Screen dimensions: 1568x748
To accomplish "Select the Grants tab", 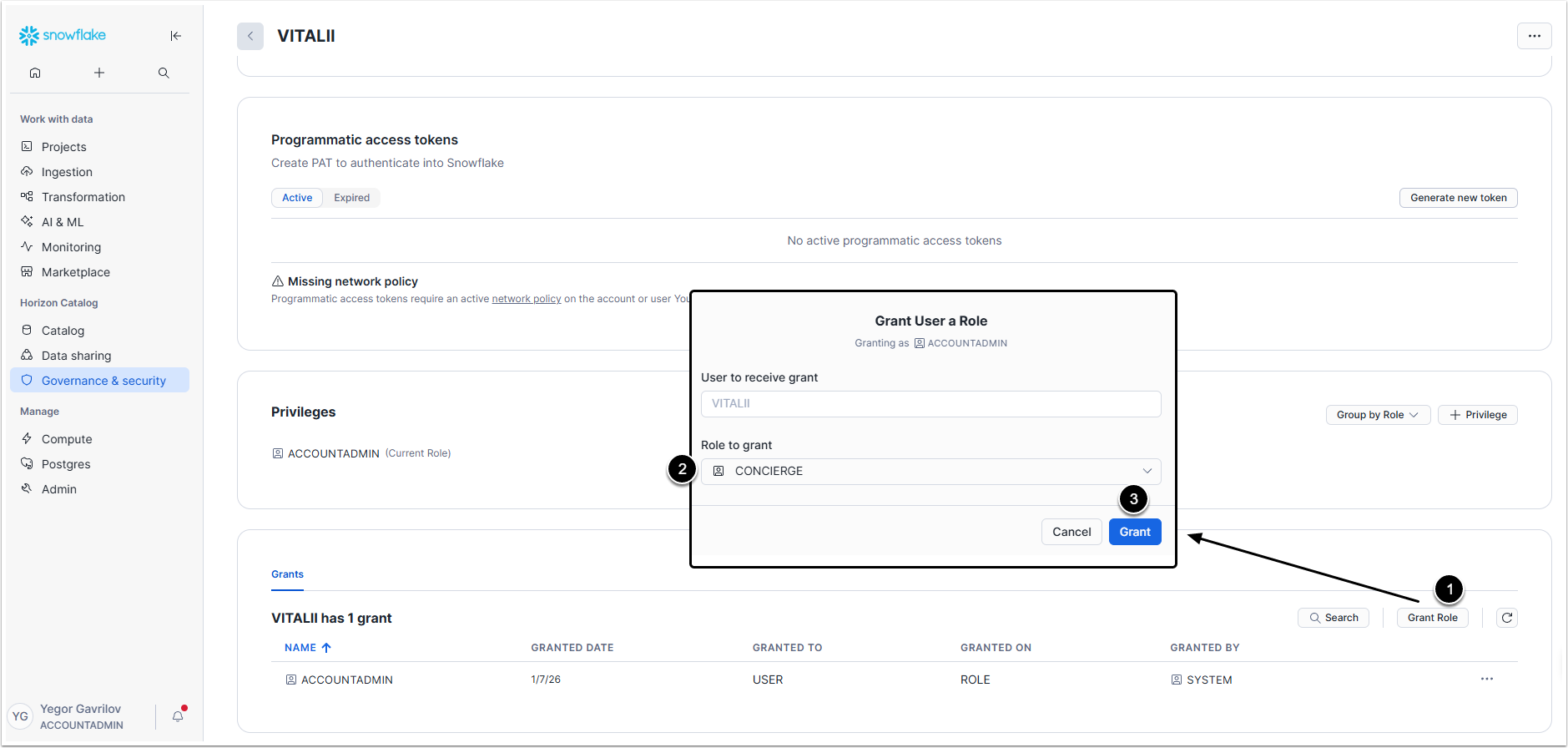I will 287,574.
